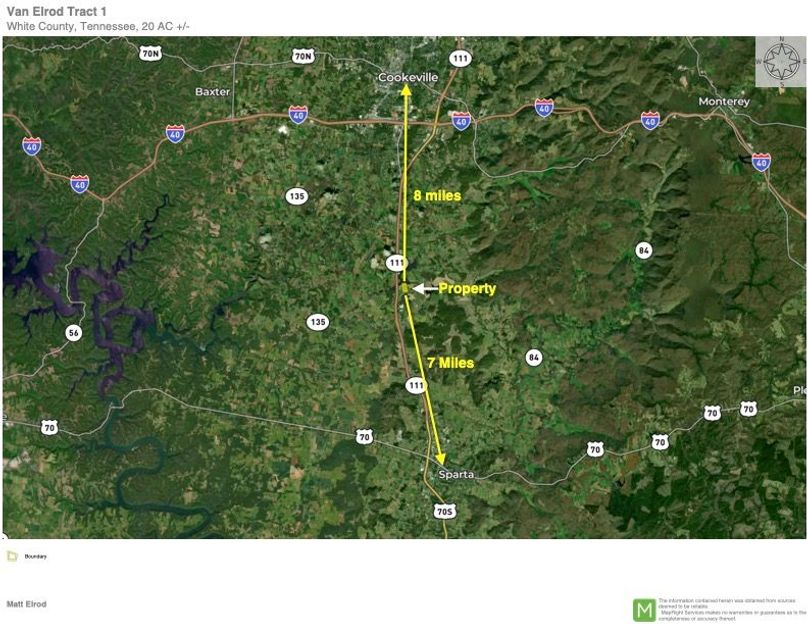Select the leftmost I-40 interstate shield

pos(32,146)
